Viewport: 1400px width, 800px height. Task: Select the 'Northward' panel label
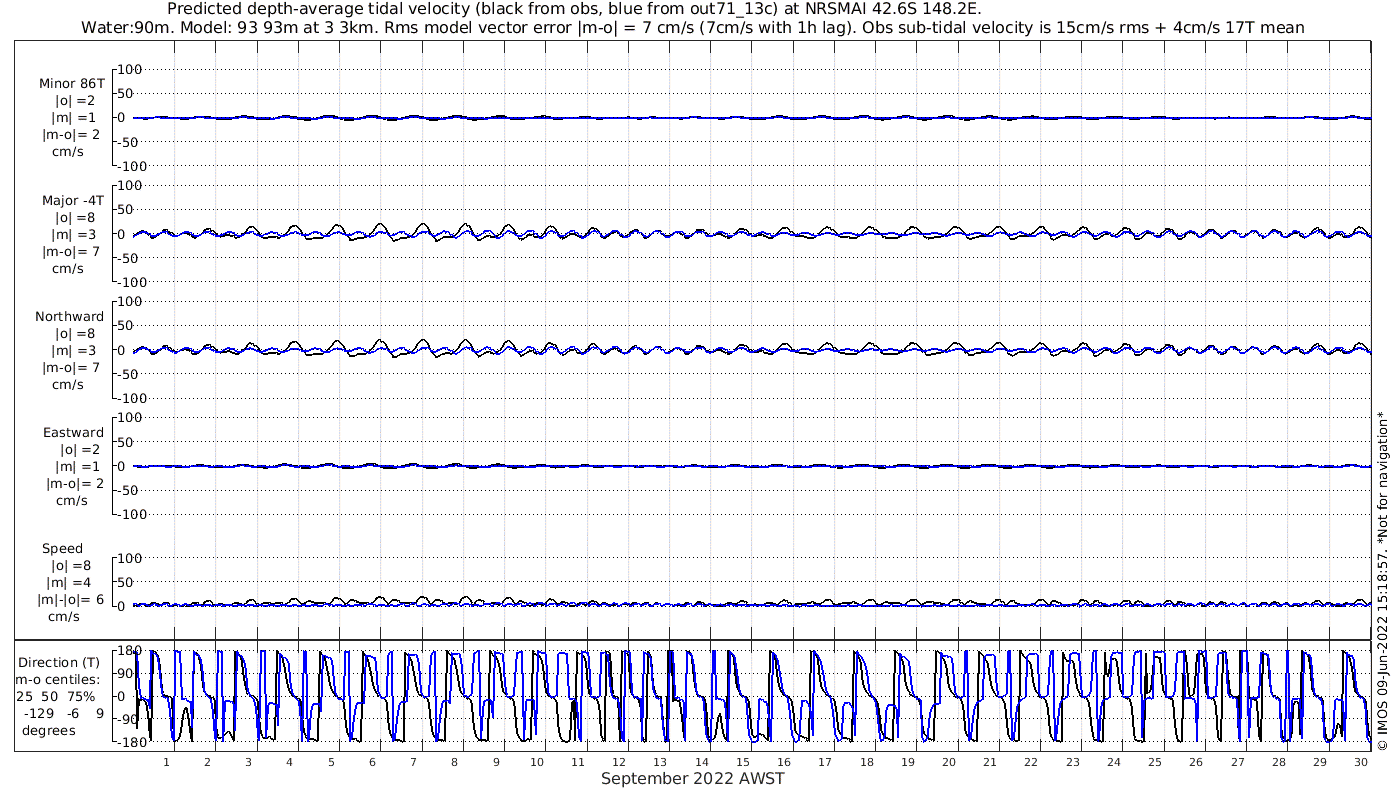tap(70, 316)
